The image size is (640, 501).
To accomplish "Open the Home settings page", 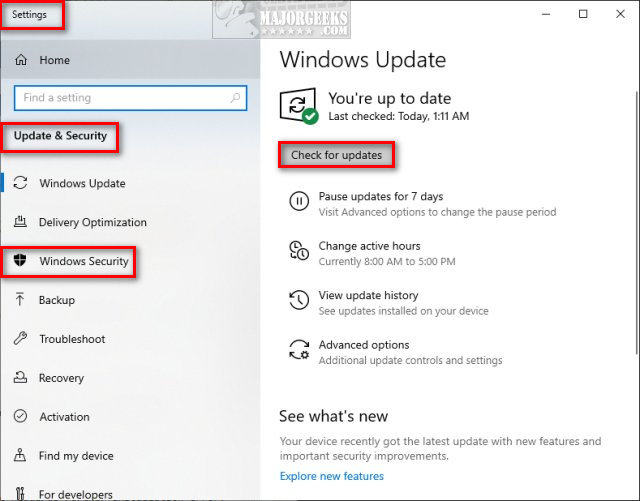I will click(130, 60).
